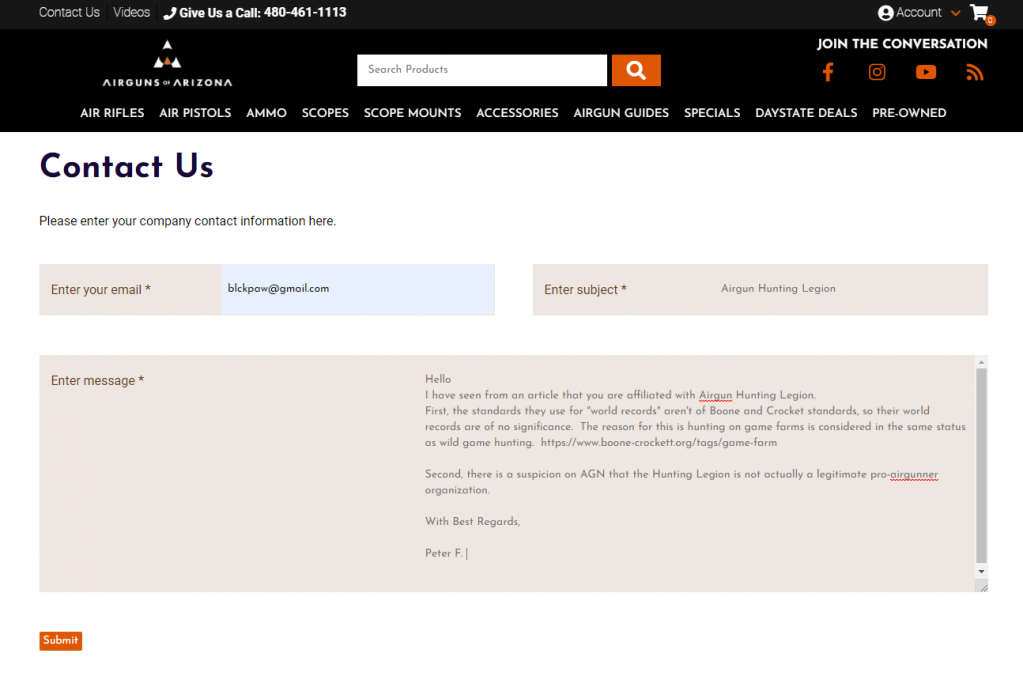Open the Contact Us top link
Viewport: 1023px width, 676px height.
[69, 12]
